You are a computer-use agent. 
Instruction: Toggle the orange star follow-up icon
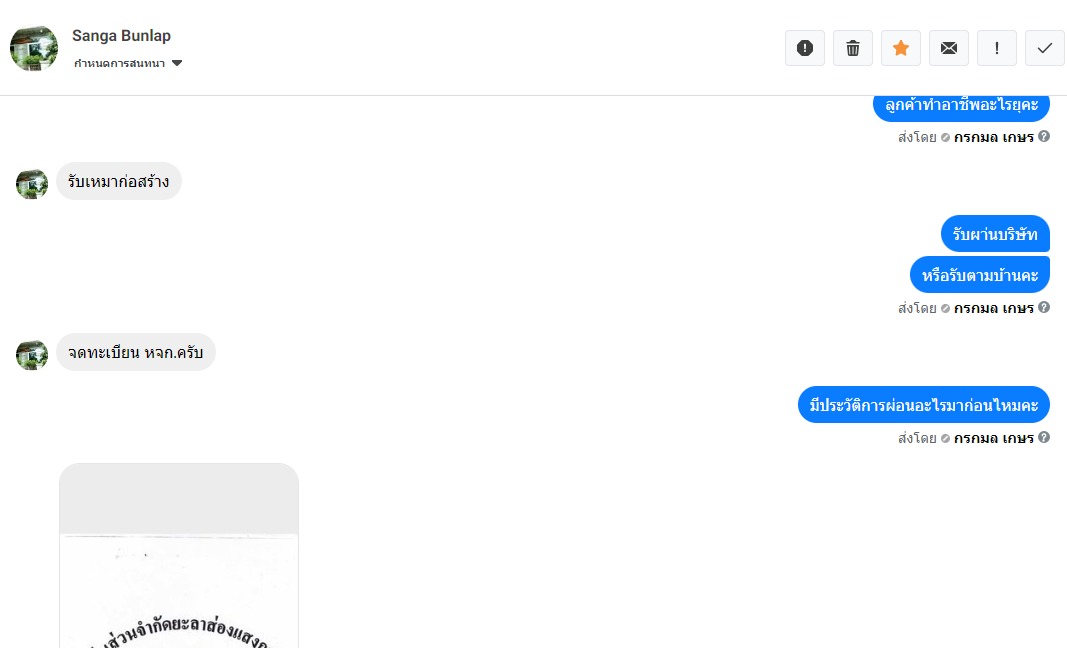pyautogui.click(x=901, y=48)
